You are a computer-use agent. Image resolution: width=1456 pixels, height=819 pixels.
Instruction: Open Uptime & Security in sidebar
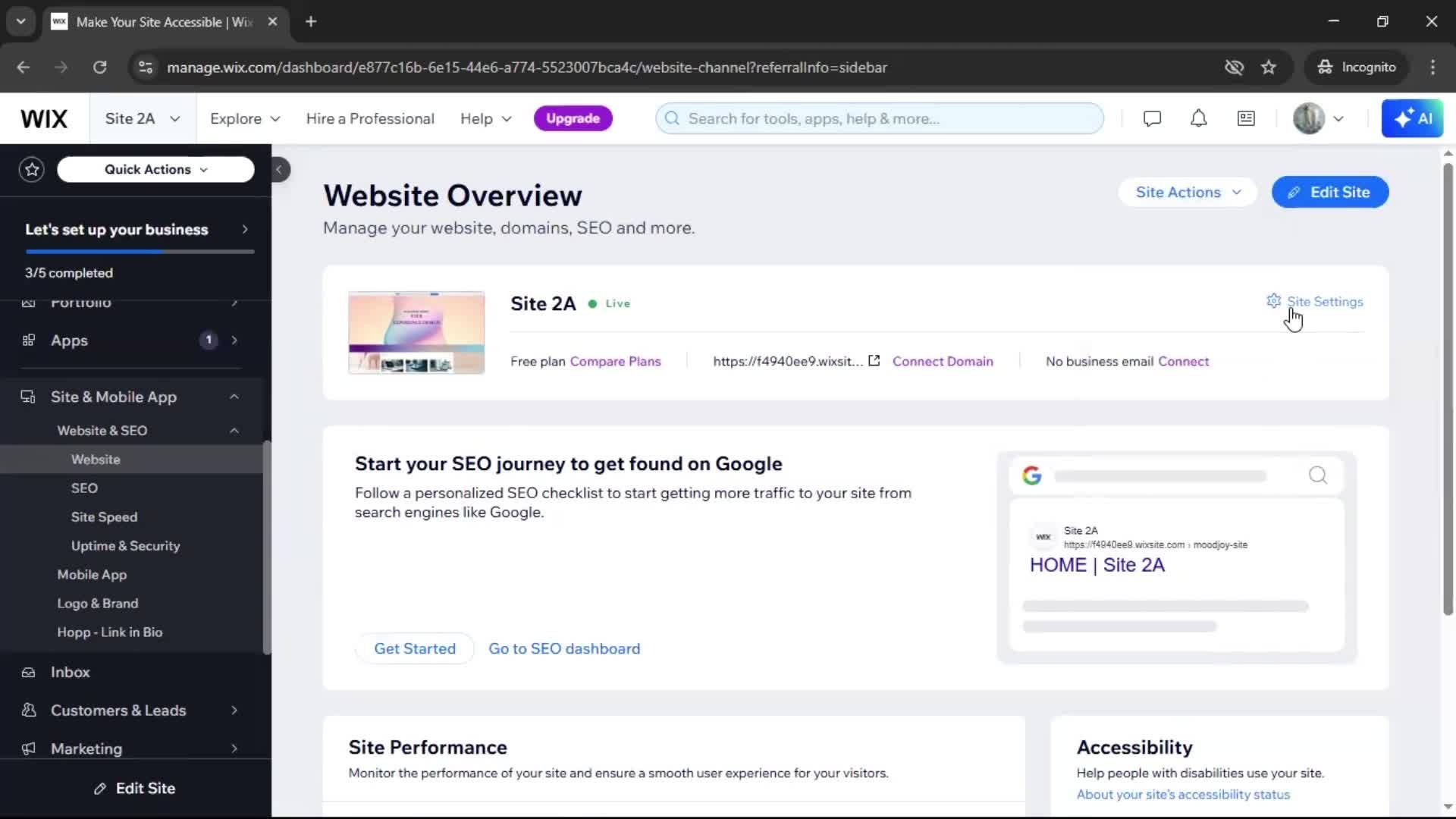(x=125, y=545)
